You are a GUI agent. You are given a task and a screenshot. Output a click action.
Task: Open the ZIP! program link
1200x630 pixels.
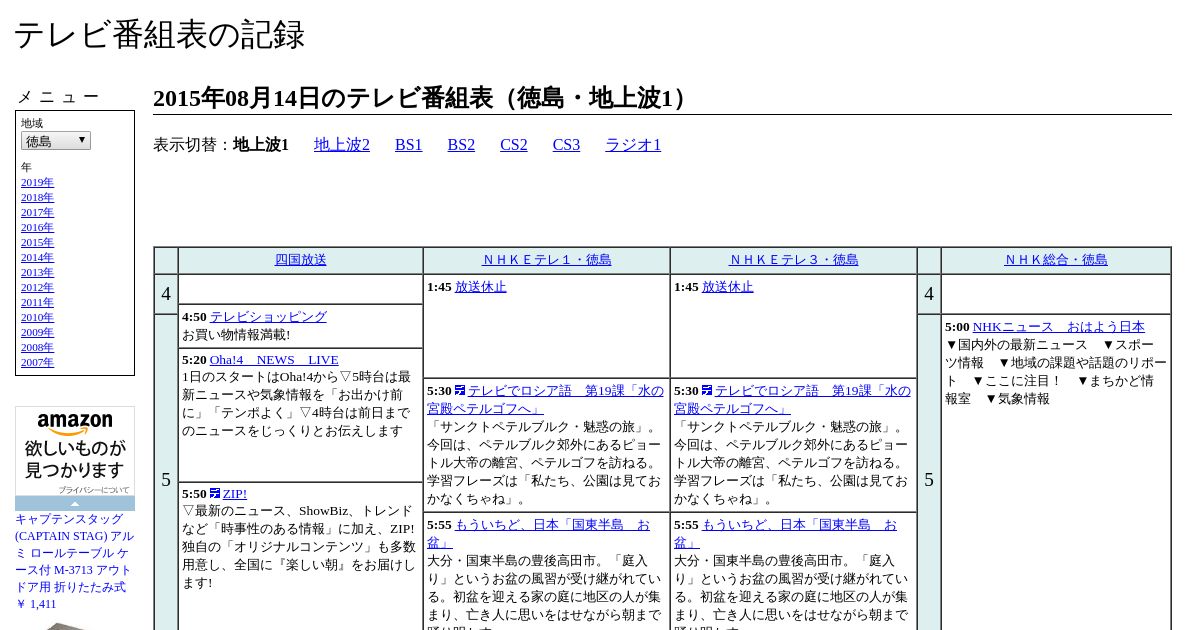(235, 494)
